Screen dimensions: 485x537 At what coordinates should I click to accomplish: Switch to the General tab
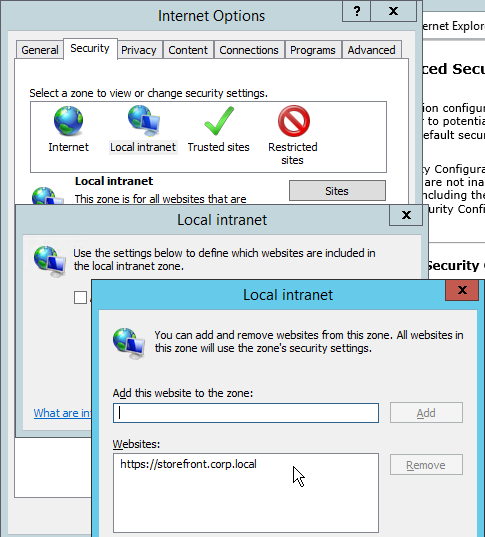[40, 50]
